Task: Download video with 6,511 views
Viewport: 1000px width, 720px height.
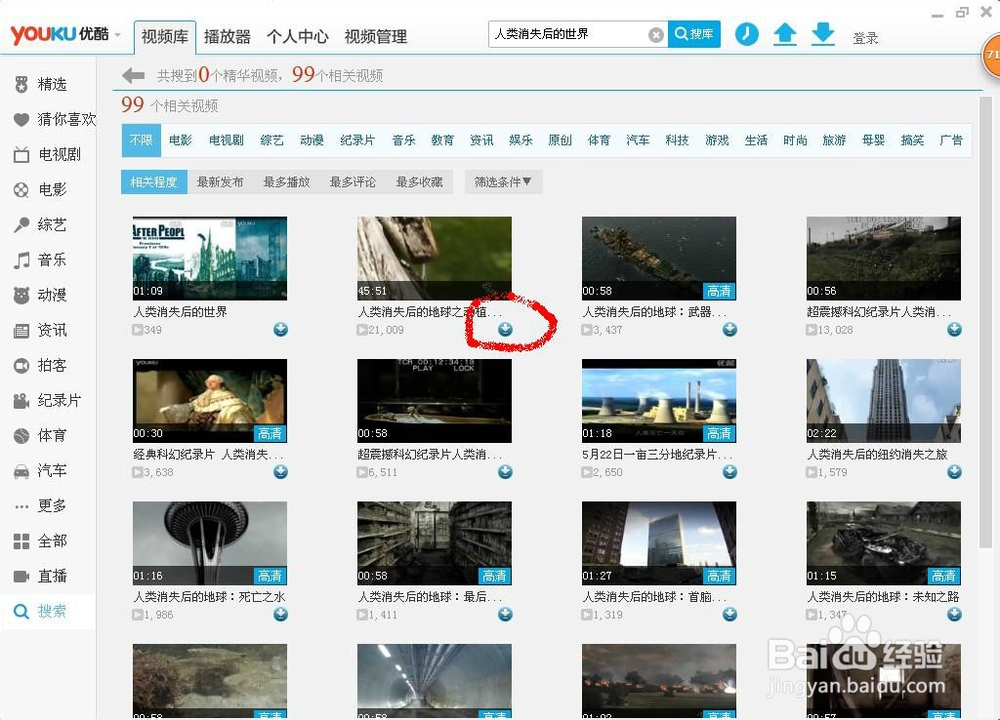Action: click(505, 471)
